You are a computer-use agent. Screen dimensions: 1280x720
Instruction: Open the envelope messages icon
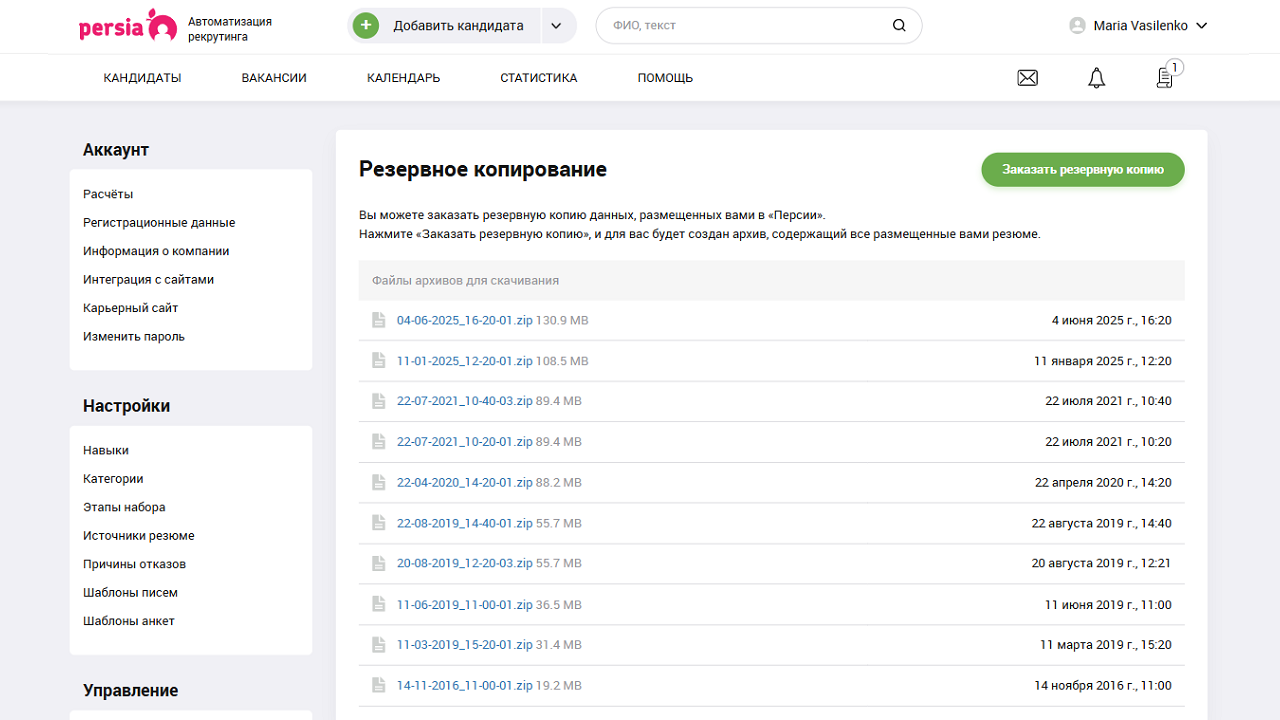1027,77
